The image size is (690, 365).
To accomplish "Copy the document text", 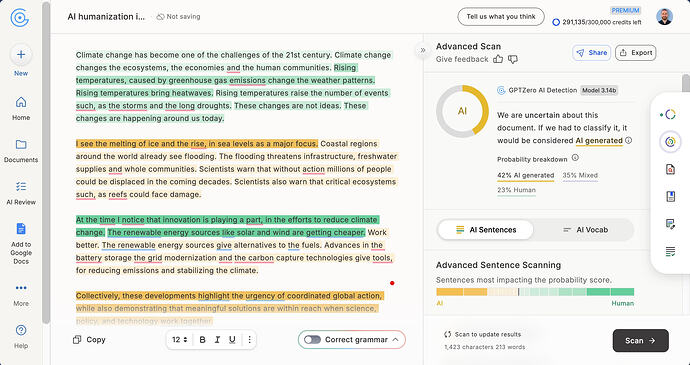I will pos(89,339).
